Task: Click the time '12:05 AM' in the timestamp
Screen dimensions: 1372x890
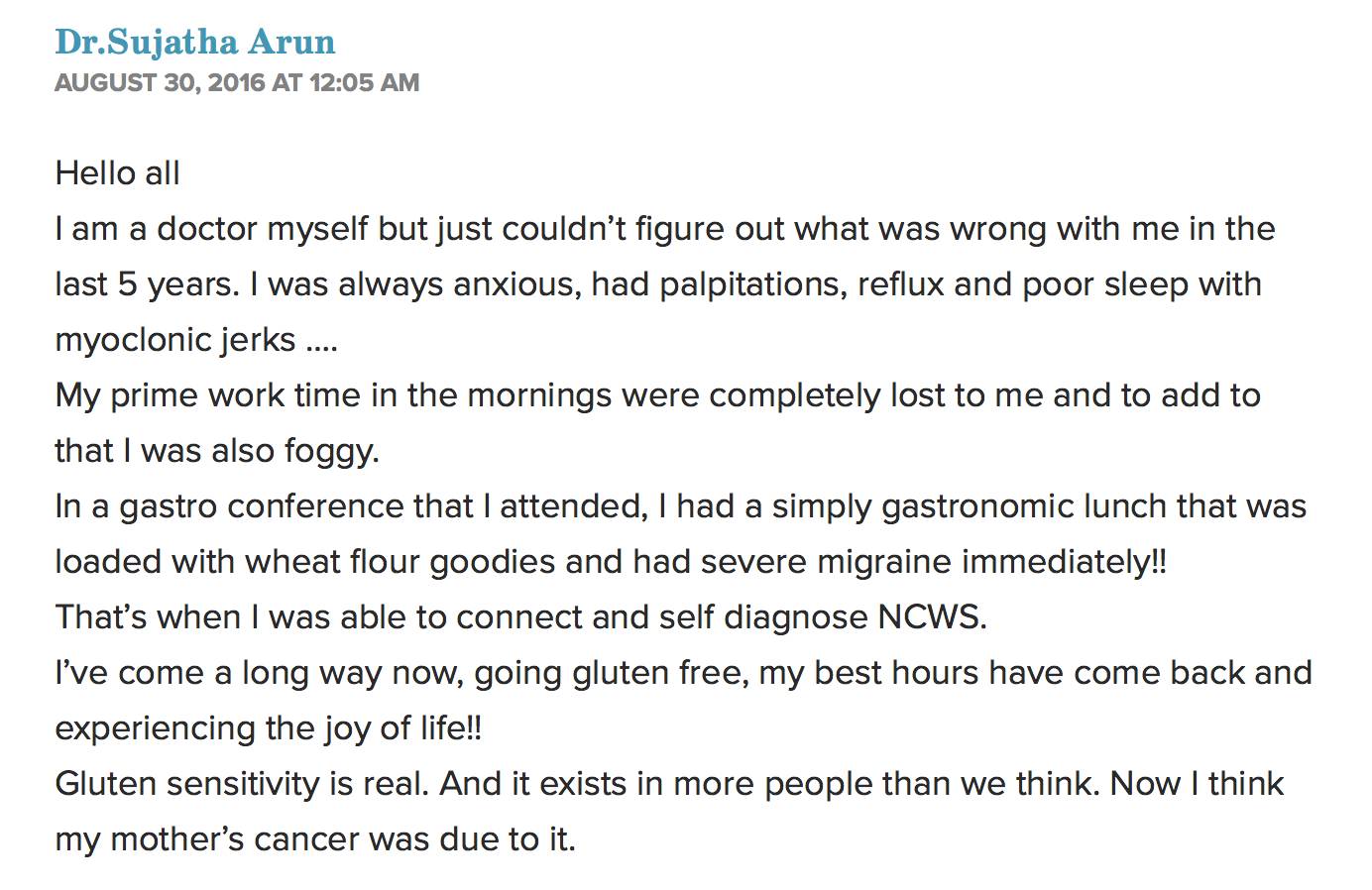Action: pos(364,82)
